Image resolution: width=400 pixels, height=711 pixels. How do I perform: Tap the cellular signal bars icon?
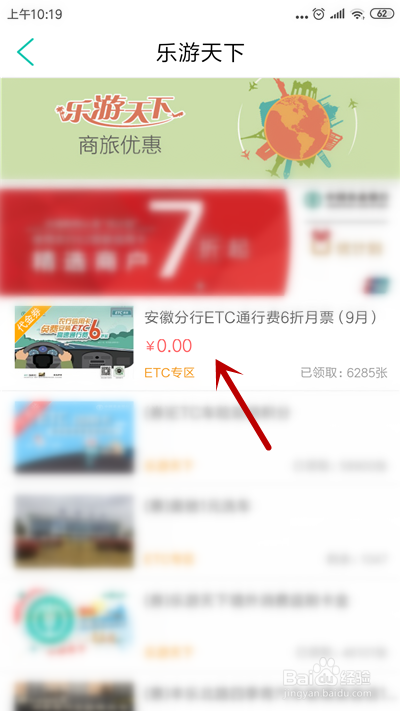pos(337,15)
